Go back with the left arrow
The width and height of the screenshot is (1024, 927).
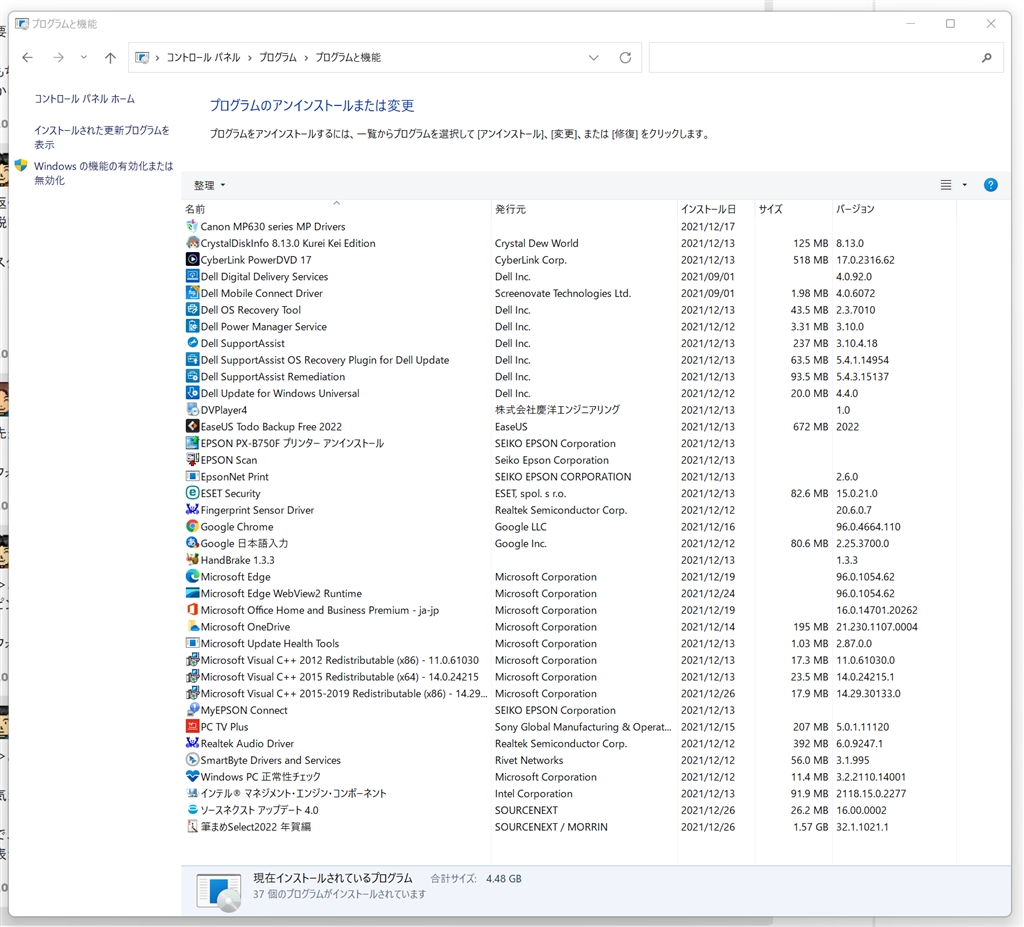tap(27, 57)
